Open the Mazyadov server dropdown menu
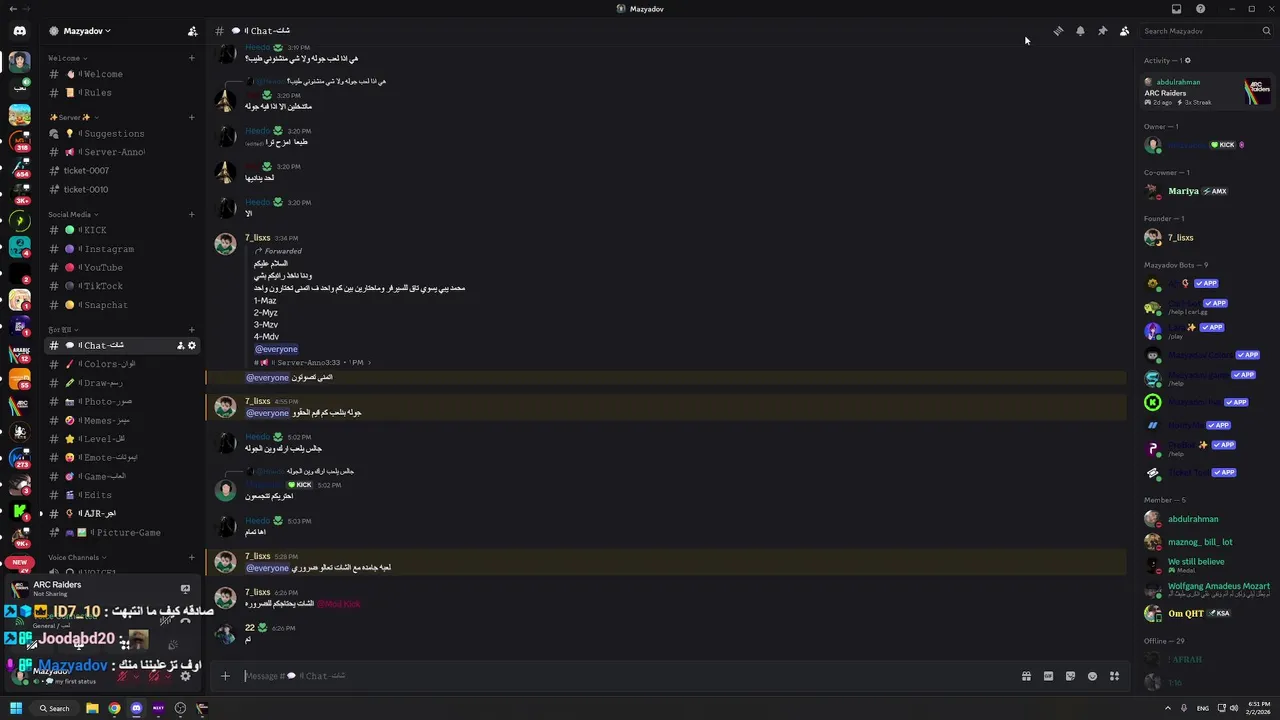 click(84, 31)
